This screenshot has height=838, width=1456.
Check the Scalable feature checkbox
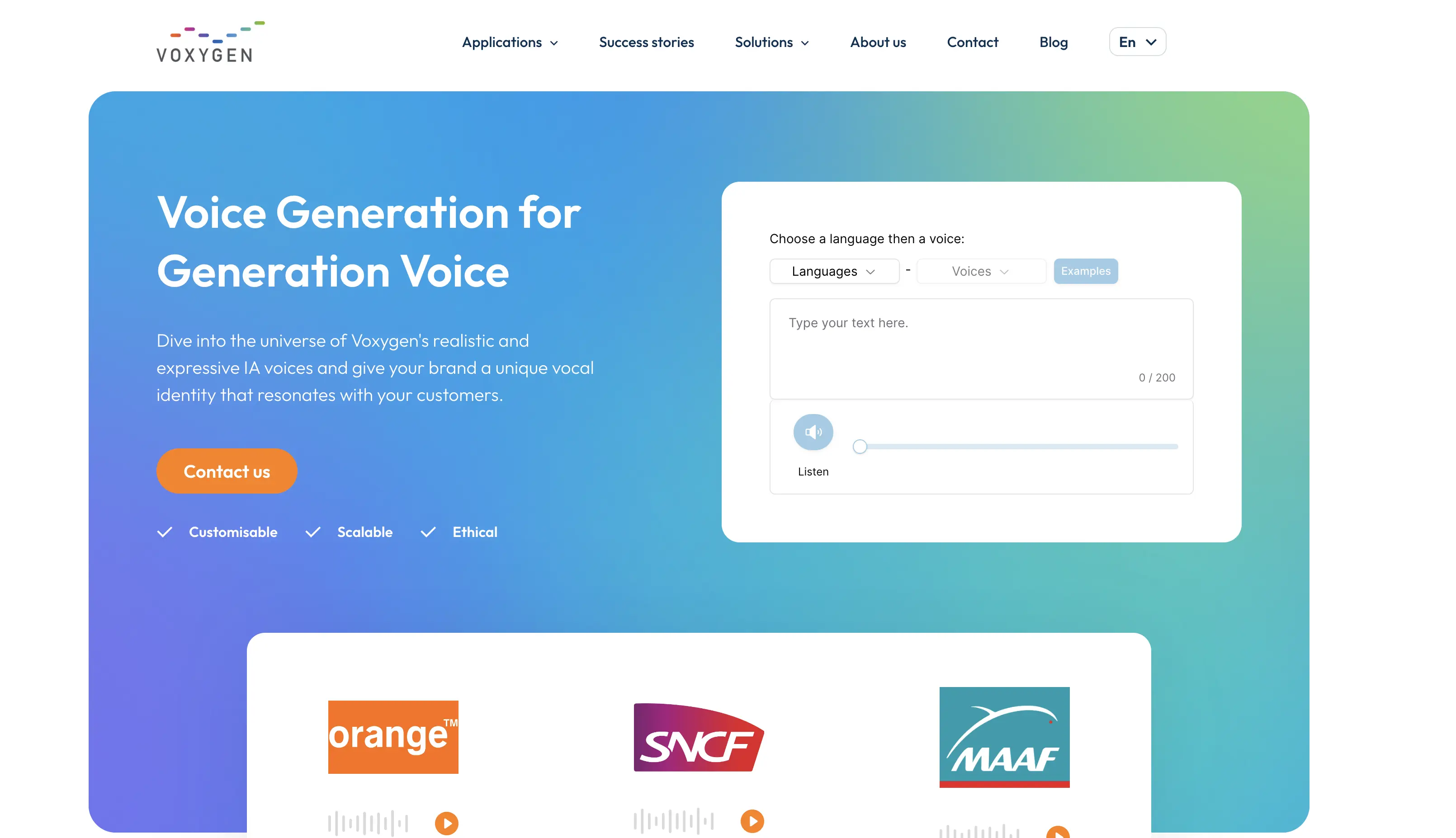tap(314, 531)
